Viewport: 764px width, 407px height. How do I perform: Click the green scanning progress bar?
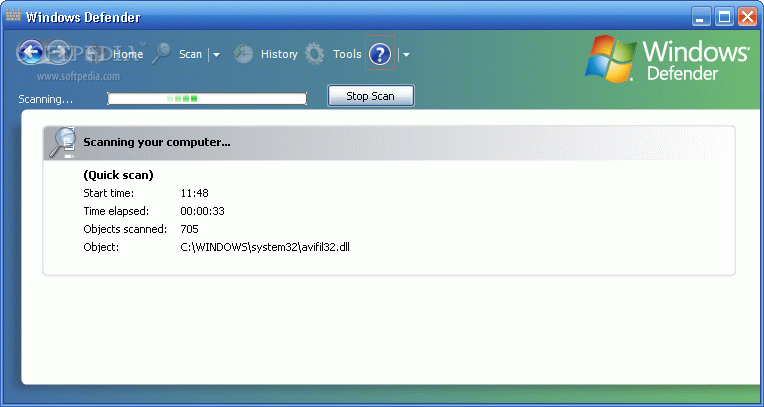[x=207, y=98]
